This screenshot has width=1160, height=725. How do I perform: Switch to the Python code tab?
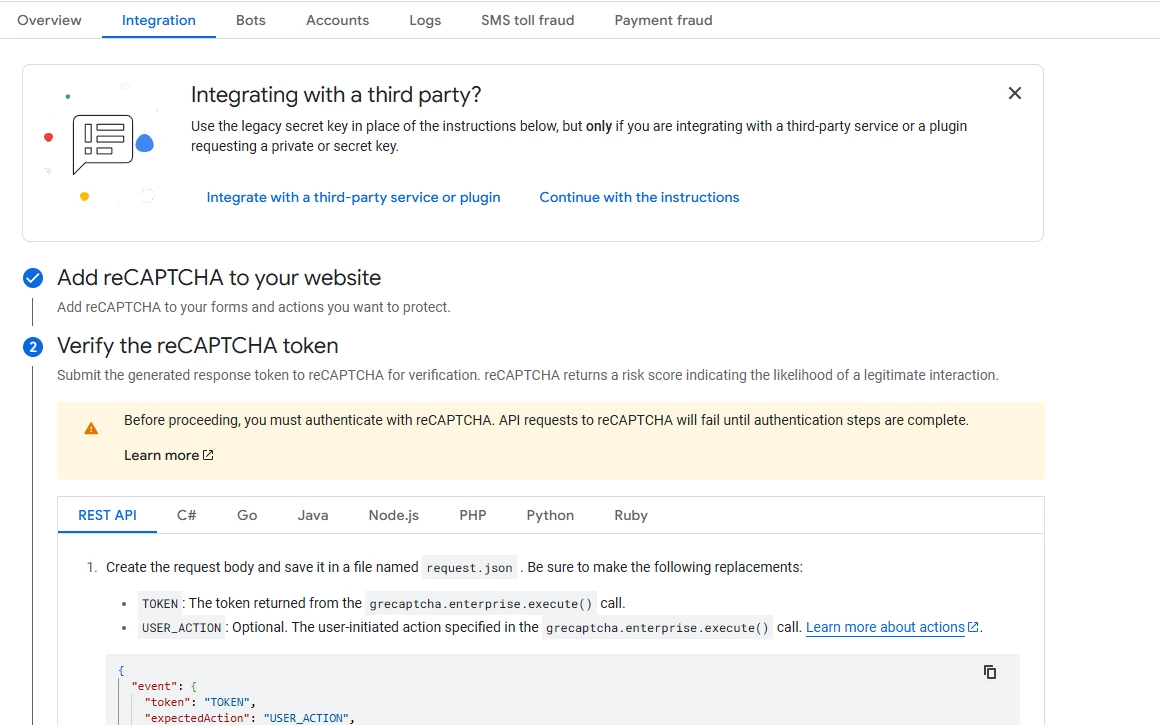550,515
